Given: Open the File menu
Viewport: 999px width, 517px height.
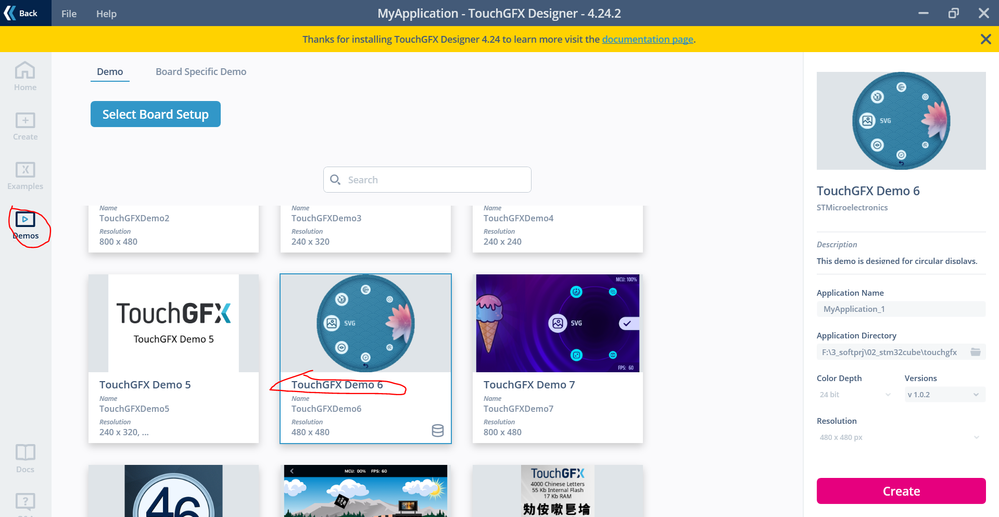Looking at the screenshot, I should tap(69, 13).
